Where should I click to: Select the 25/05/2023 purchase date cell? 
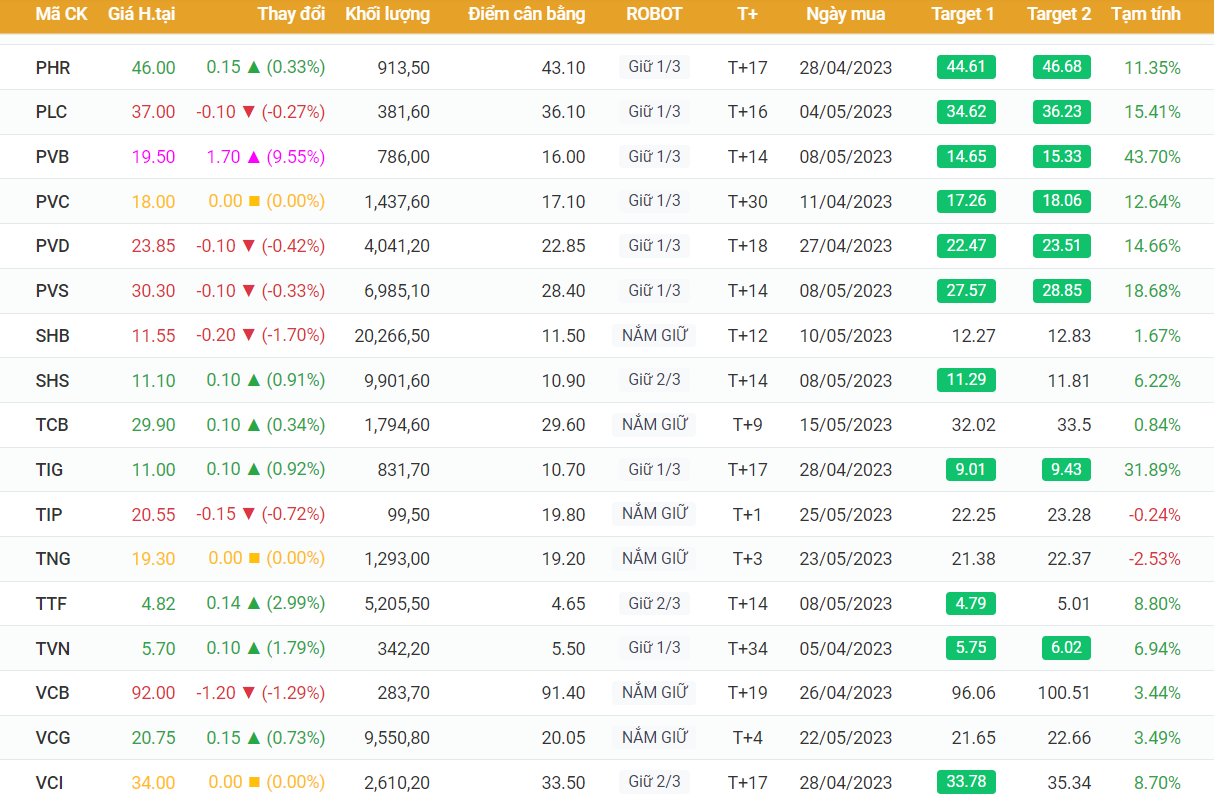[x=845, y=514]
